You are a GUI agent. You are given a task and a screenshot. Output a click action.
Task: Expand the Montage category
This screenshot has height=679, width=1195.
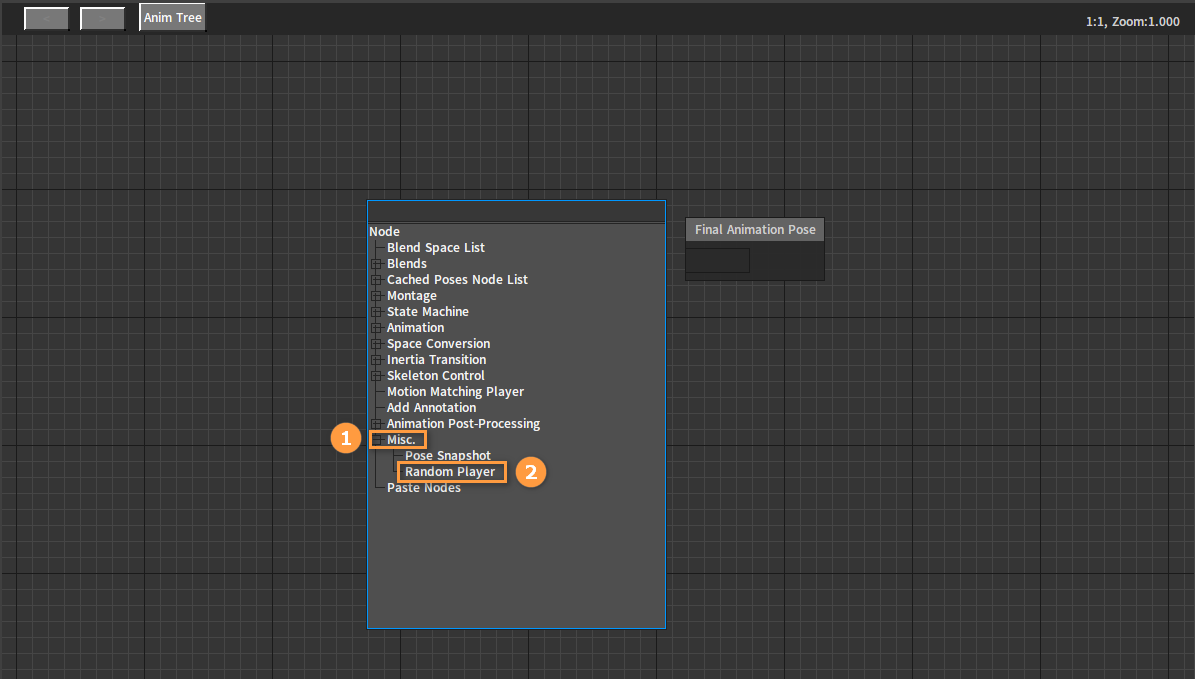click(x=376, y=296)
